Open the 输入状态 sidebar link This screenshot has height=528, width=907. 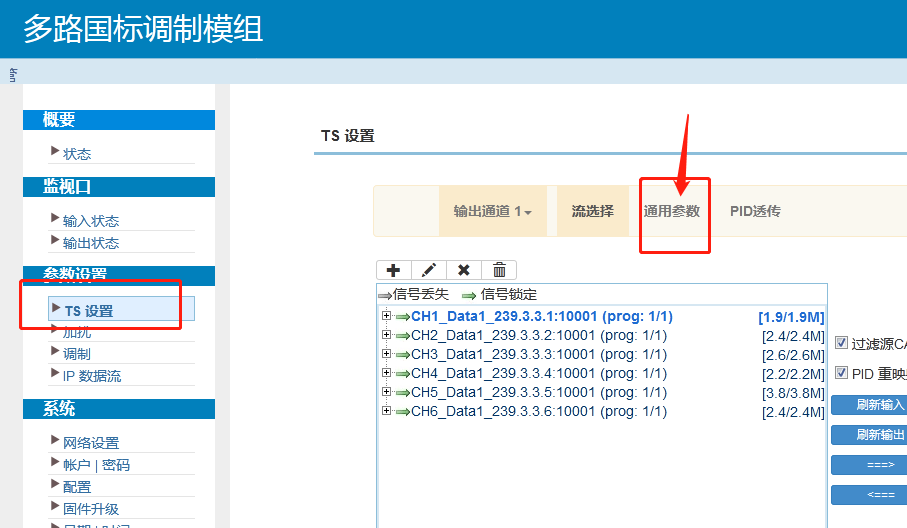(91, 221)
